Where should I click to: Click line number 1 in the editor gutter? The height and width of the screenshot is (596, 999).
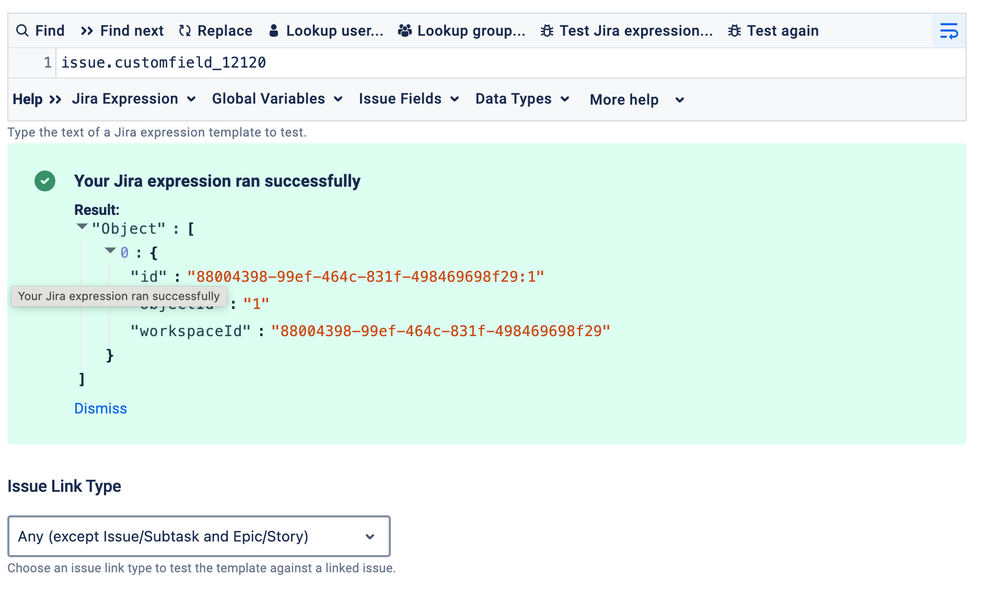click(x=47, y=62)
